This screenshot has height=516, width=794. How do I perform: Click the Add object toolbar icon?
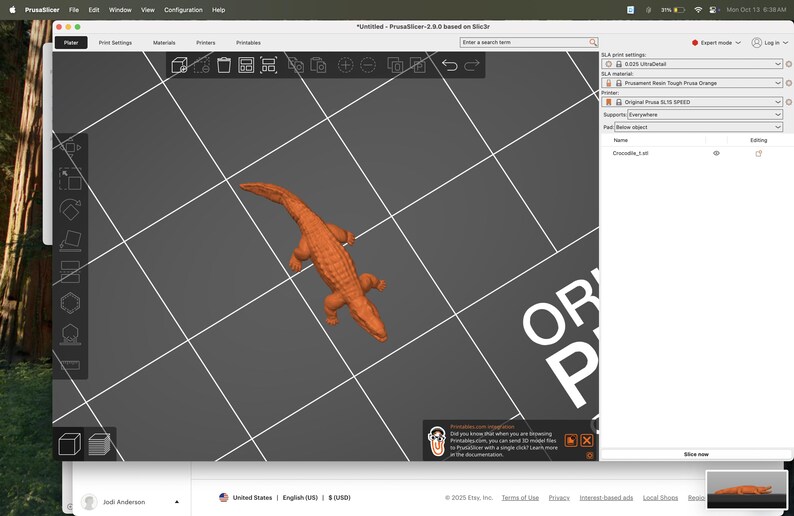click(x=179, y=65)
